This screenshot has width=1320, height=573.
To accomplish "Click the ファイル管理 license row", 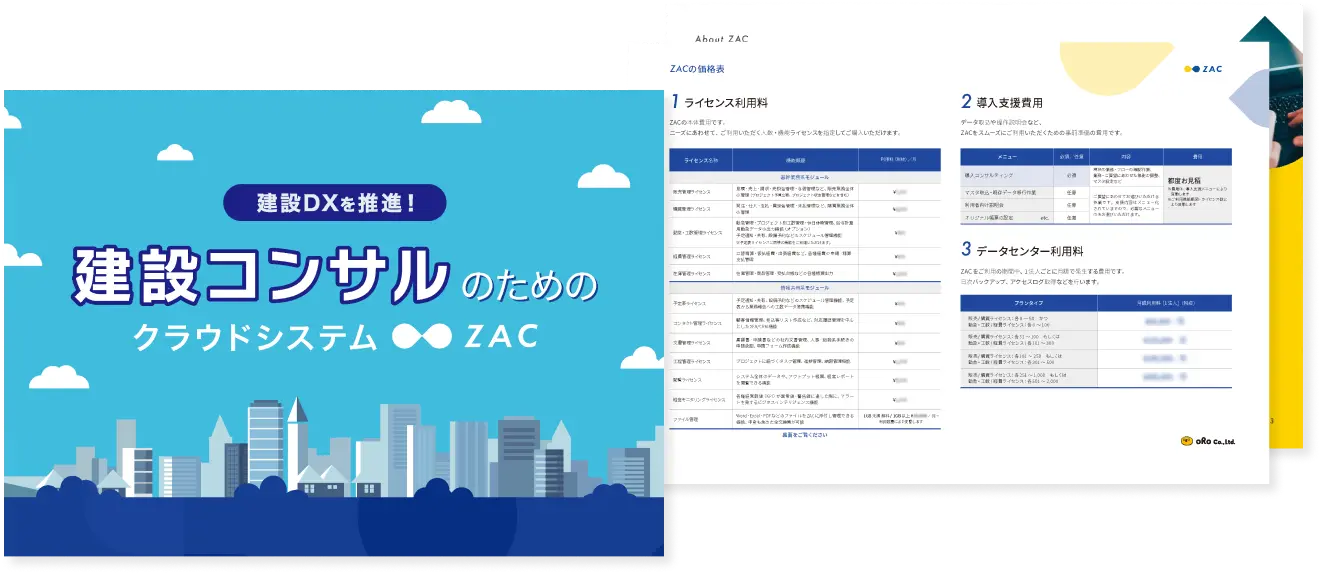I will 805,418.
